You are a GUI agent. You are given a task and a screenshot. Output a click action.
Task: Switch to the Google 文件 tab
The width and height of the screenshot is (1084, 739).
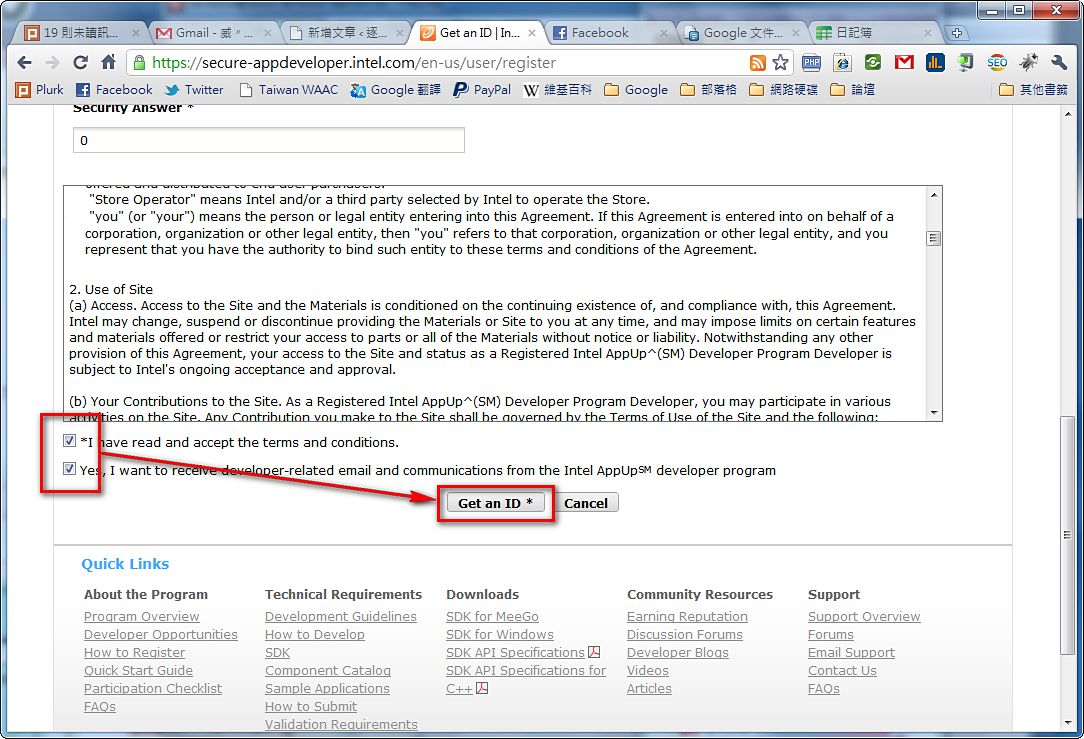pyautogui.click(x=743, y=33)
